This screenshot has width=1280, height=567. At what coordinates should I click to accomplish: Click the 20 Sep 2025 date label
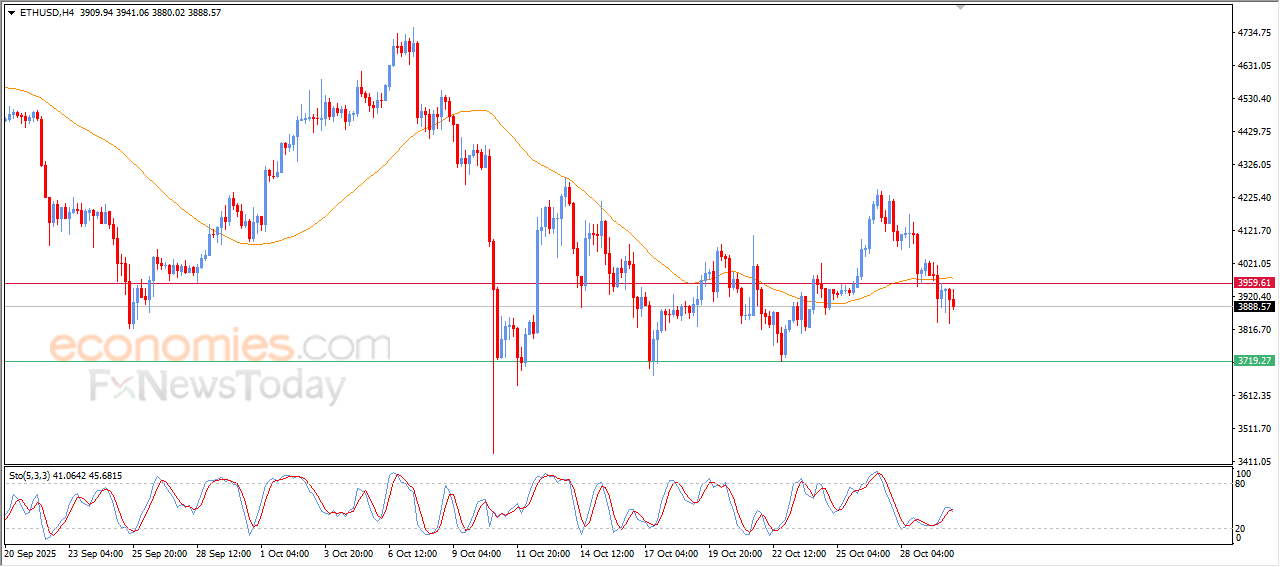[x=31, y=552]
